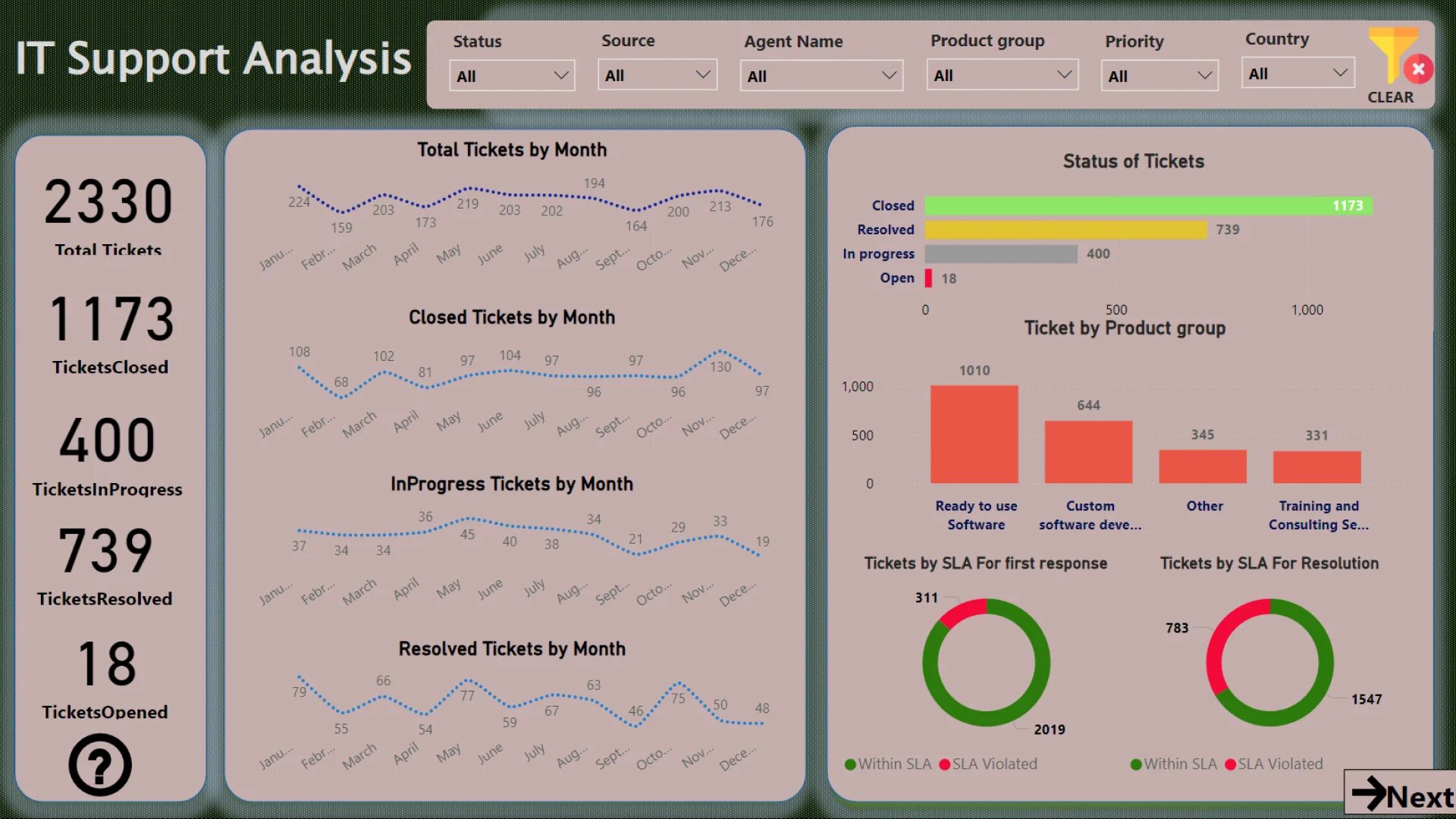
Task: Click the Ready to use Software column
Action: pos(974,435)
